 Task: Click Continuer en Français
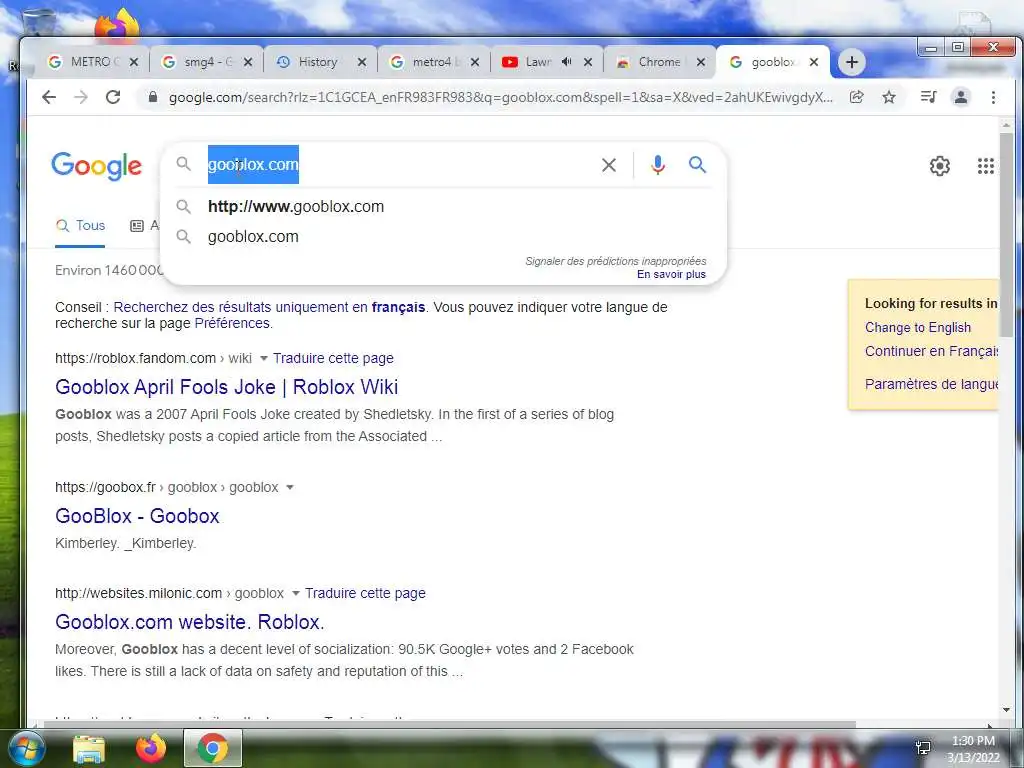tap(931, 351)
